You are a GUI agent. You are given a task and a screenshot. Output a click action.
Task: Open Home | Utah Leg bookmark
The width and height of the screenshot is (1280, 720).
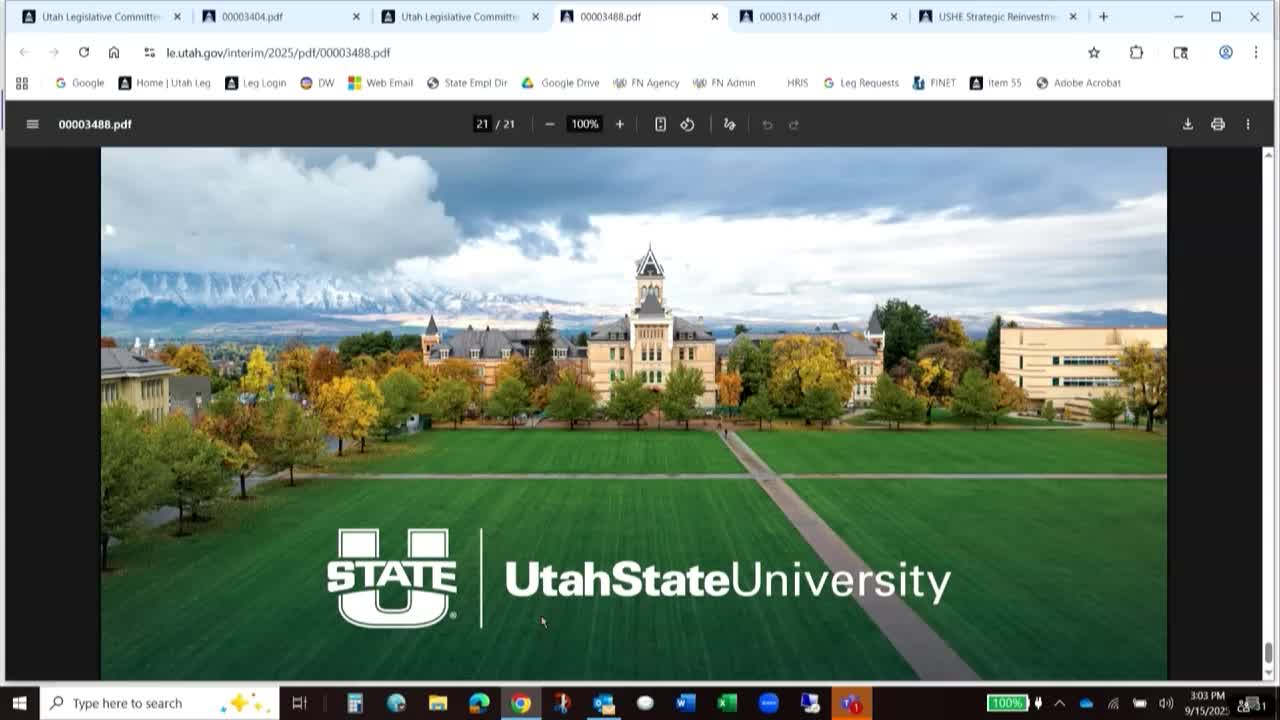pos(165,83)
